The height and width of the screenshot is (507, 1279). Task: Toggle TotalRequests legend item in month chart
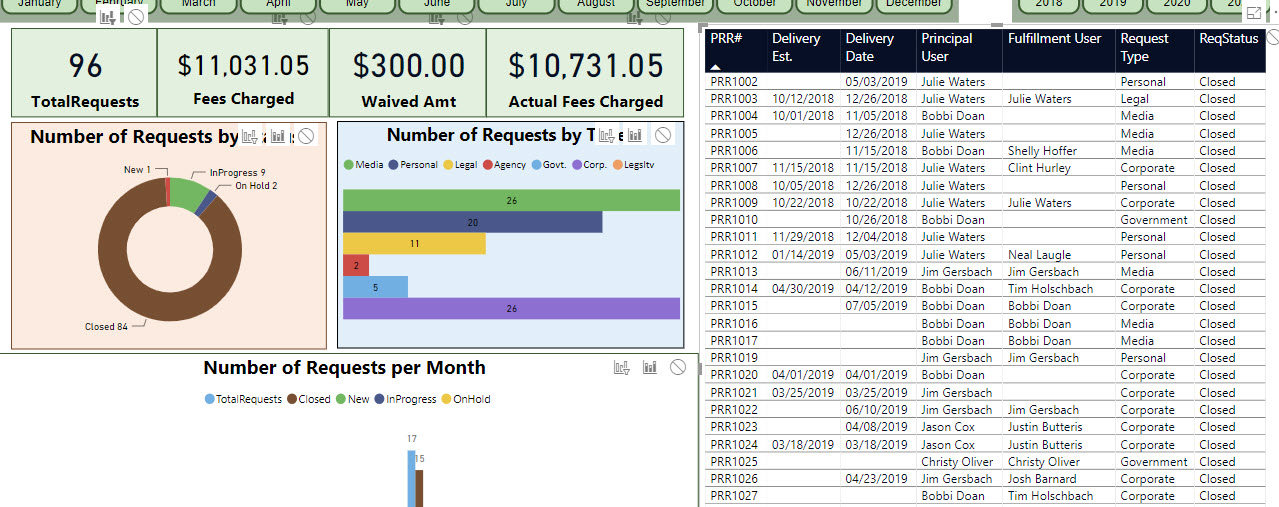click(x=243, y=399)
